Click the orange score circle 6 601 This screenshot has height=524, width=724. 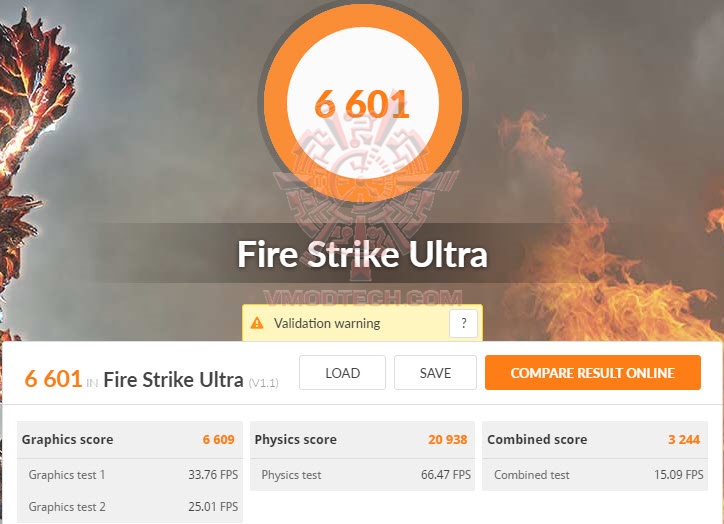[363, 102]
